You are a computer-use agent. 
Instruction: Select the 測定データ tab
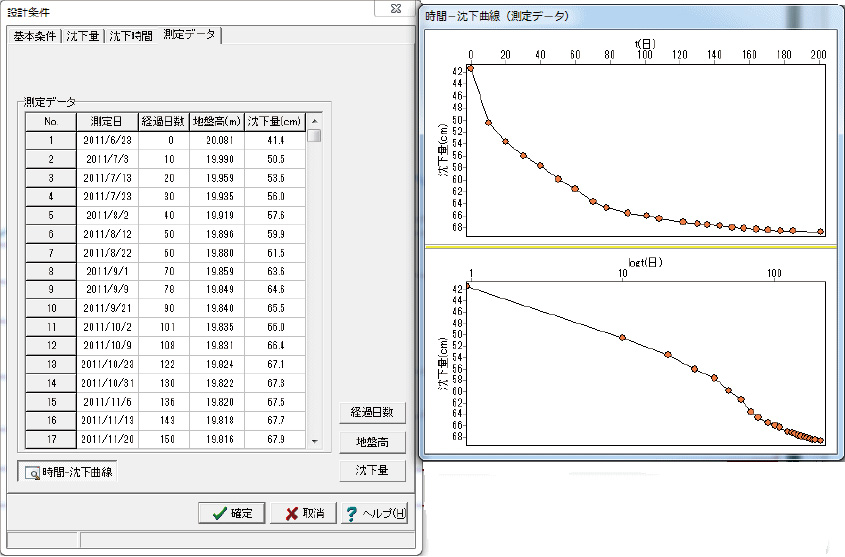(x=189, y=34)
